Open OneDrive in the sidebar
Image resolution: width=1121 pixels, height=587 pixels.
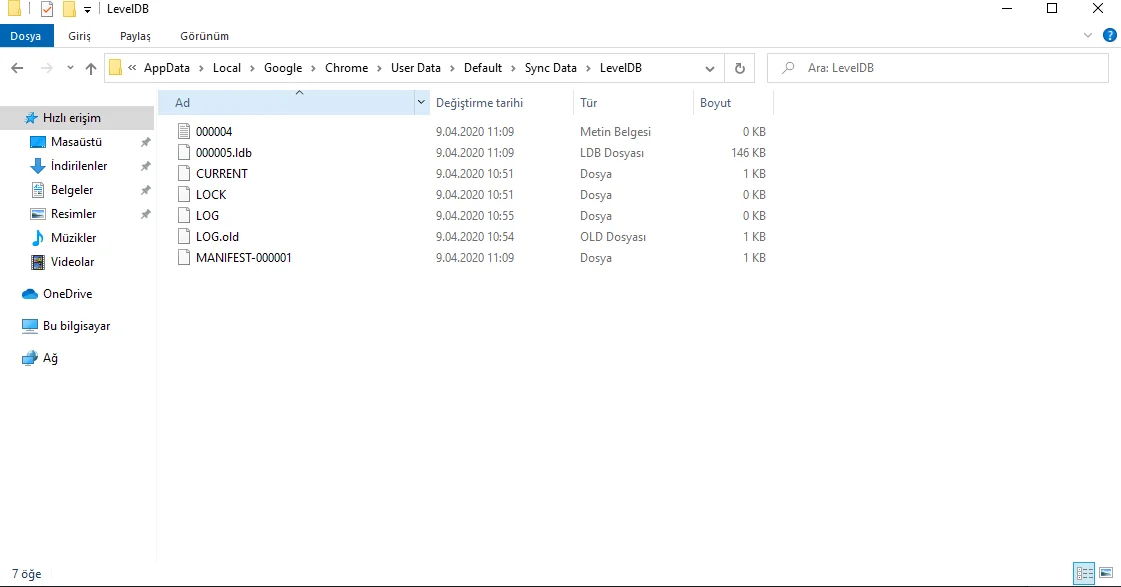point(64,293)
